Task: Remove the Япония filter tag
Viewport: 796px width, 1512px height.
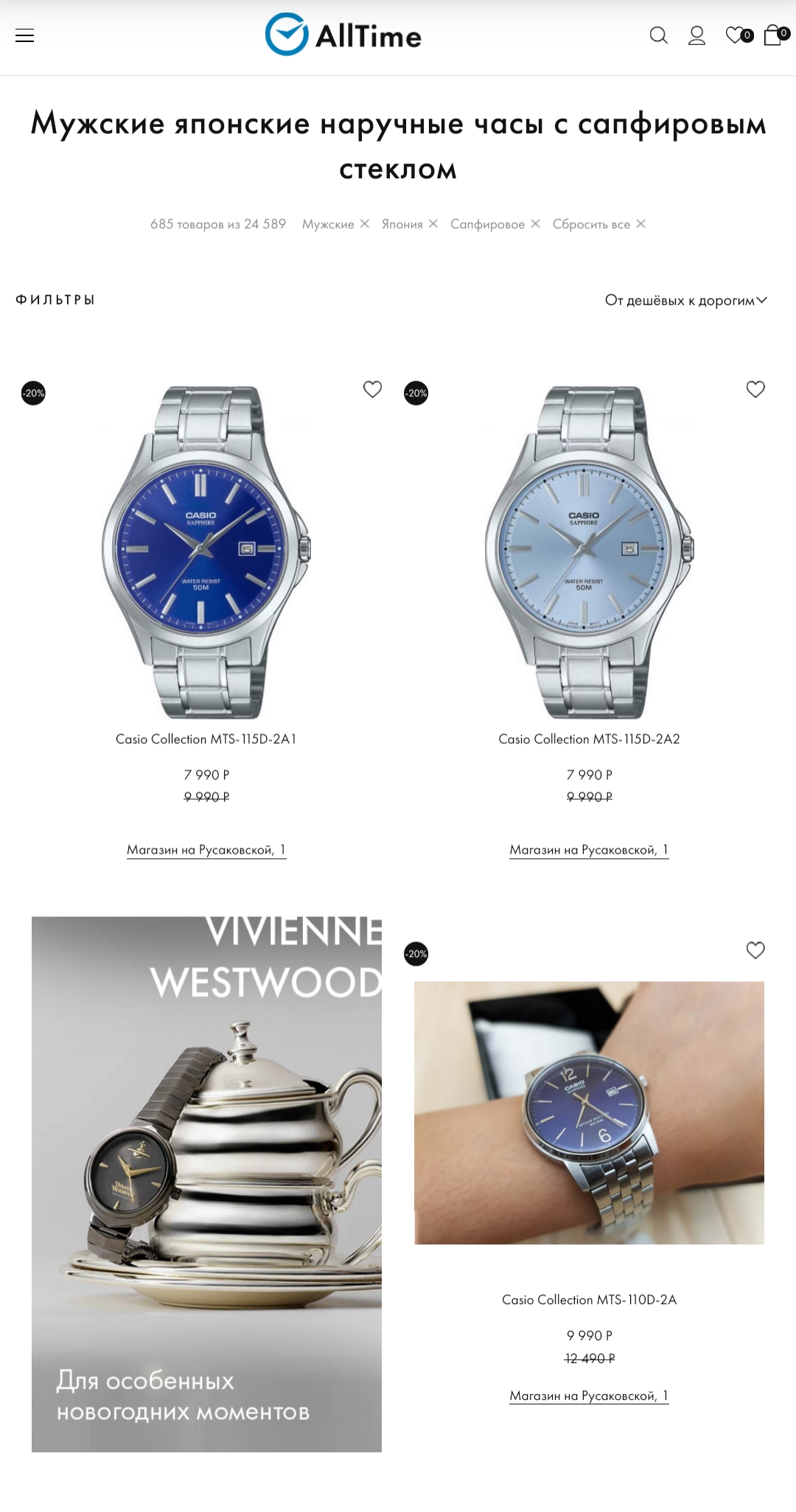Action: (x=433, y=223)
